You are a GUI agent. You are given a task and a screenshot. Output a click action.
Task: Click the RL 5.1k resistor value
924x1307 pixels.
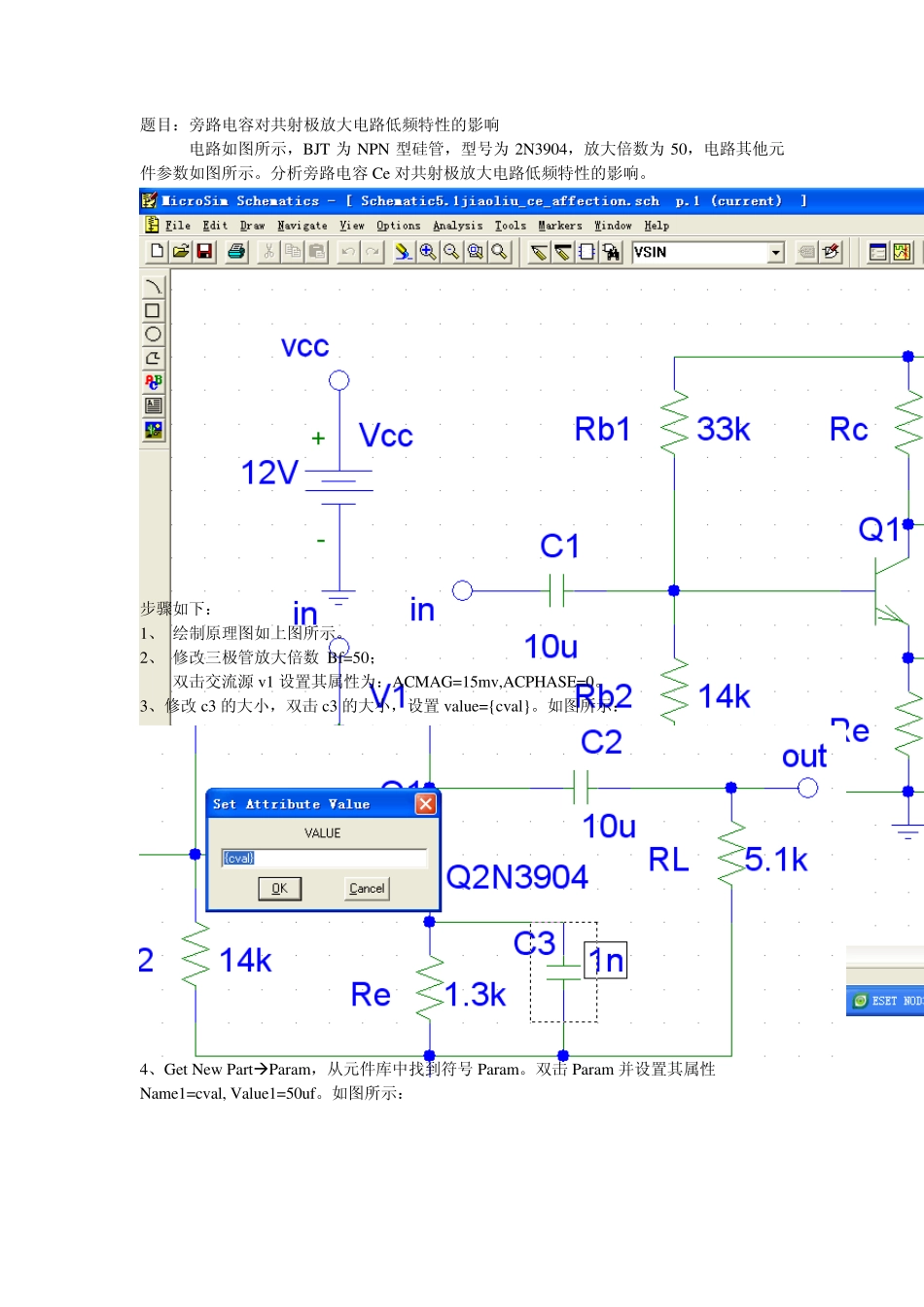776,860
